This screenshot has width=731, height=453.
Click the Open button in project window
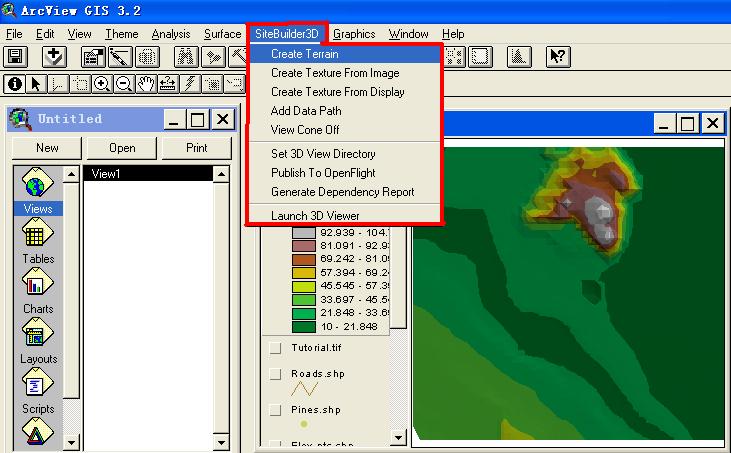click(x=122, y=148)
